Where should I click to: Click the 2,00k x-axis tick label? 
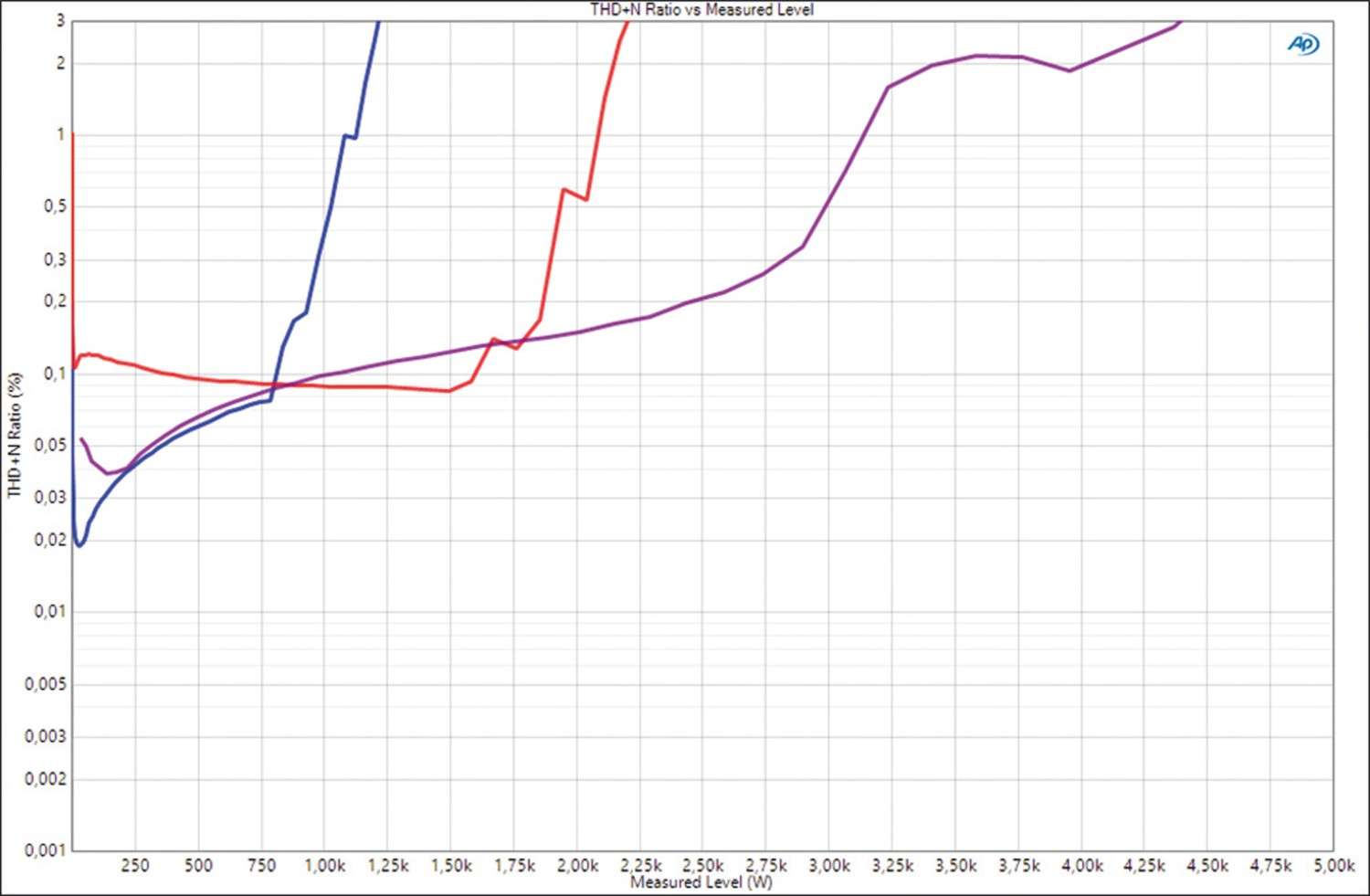(577, 865)
